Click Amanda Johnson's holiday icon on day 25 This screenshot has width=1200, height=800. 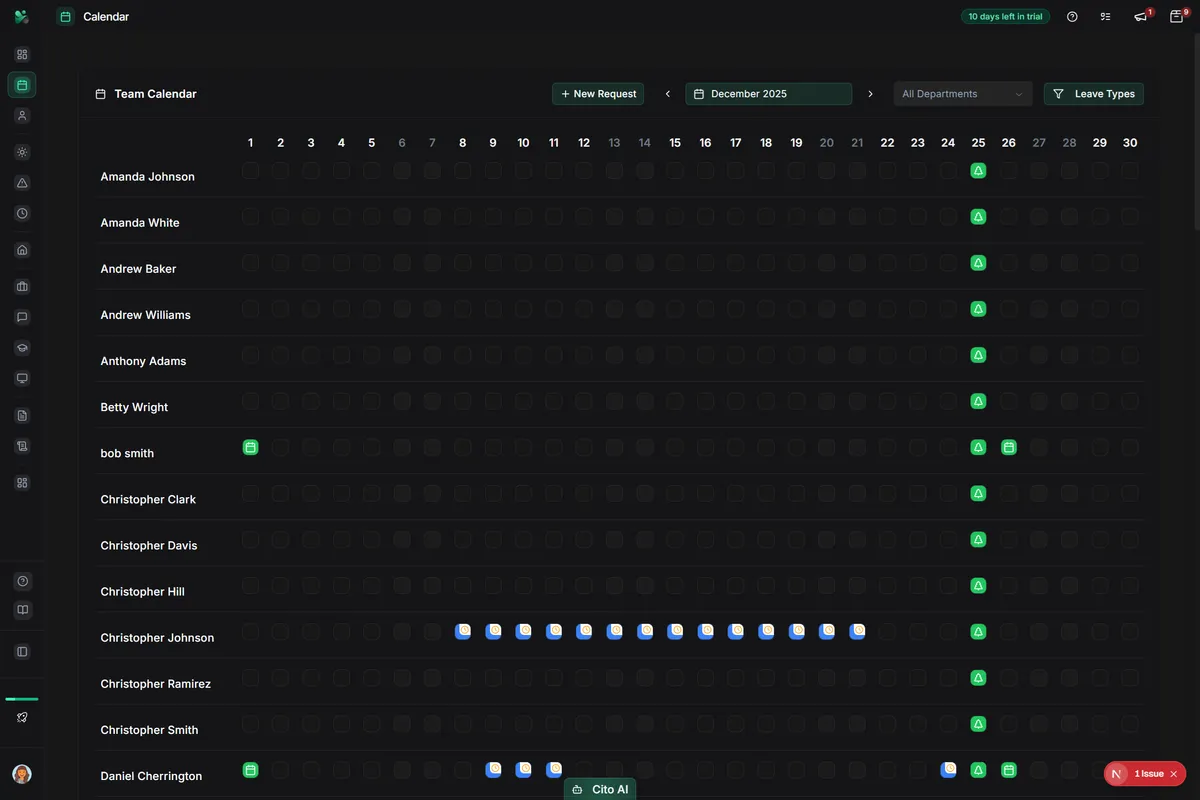point(978,171)
